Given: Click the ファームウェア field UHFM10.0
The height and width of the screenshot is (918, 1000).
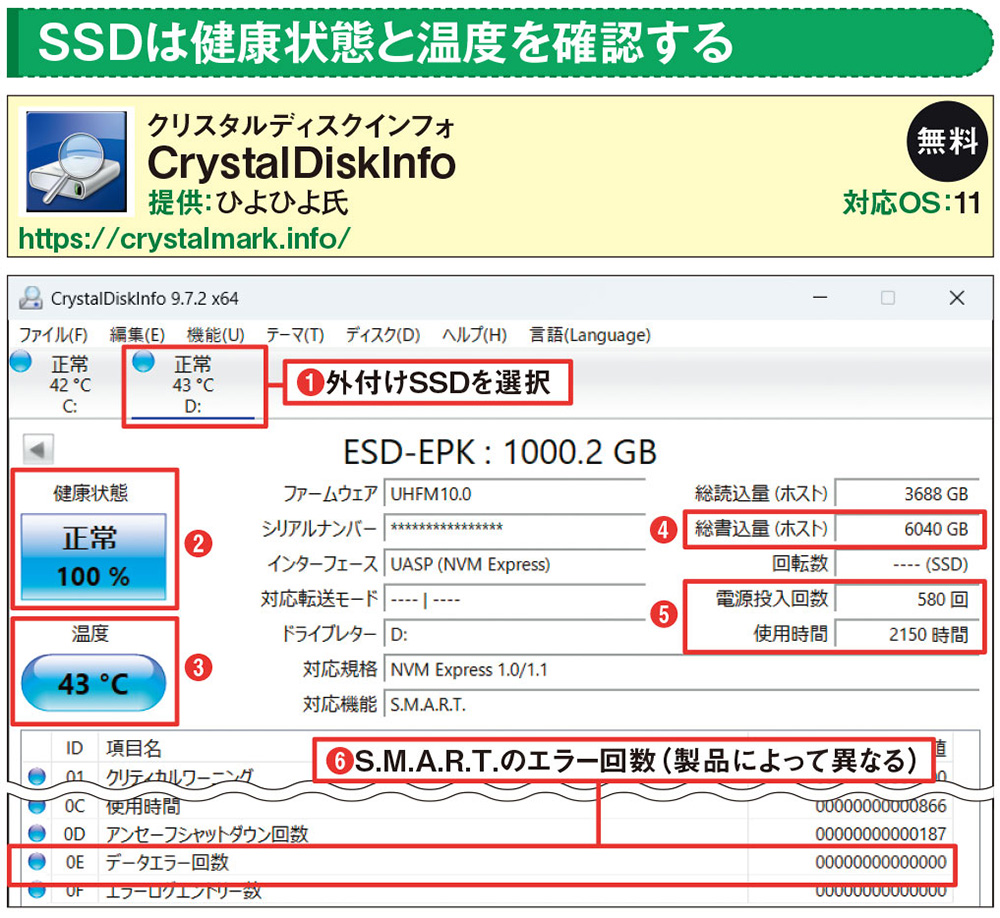Looking at the screenshot, I should [x=515, y=494].
